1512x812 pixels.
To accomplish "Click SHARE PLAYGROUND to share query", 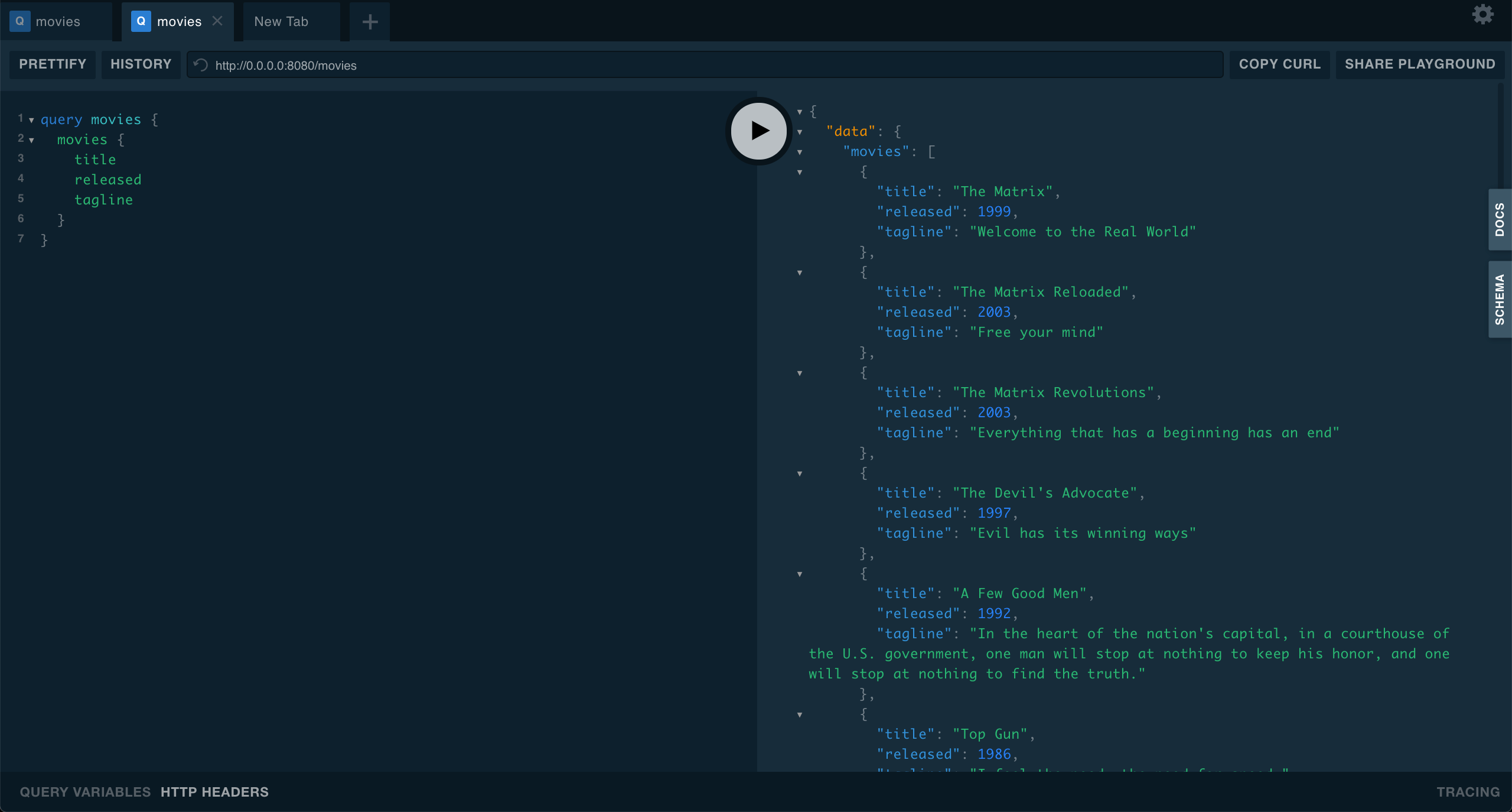I will pos(1419,63).
